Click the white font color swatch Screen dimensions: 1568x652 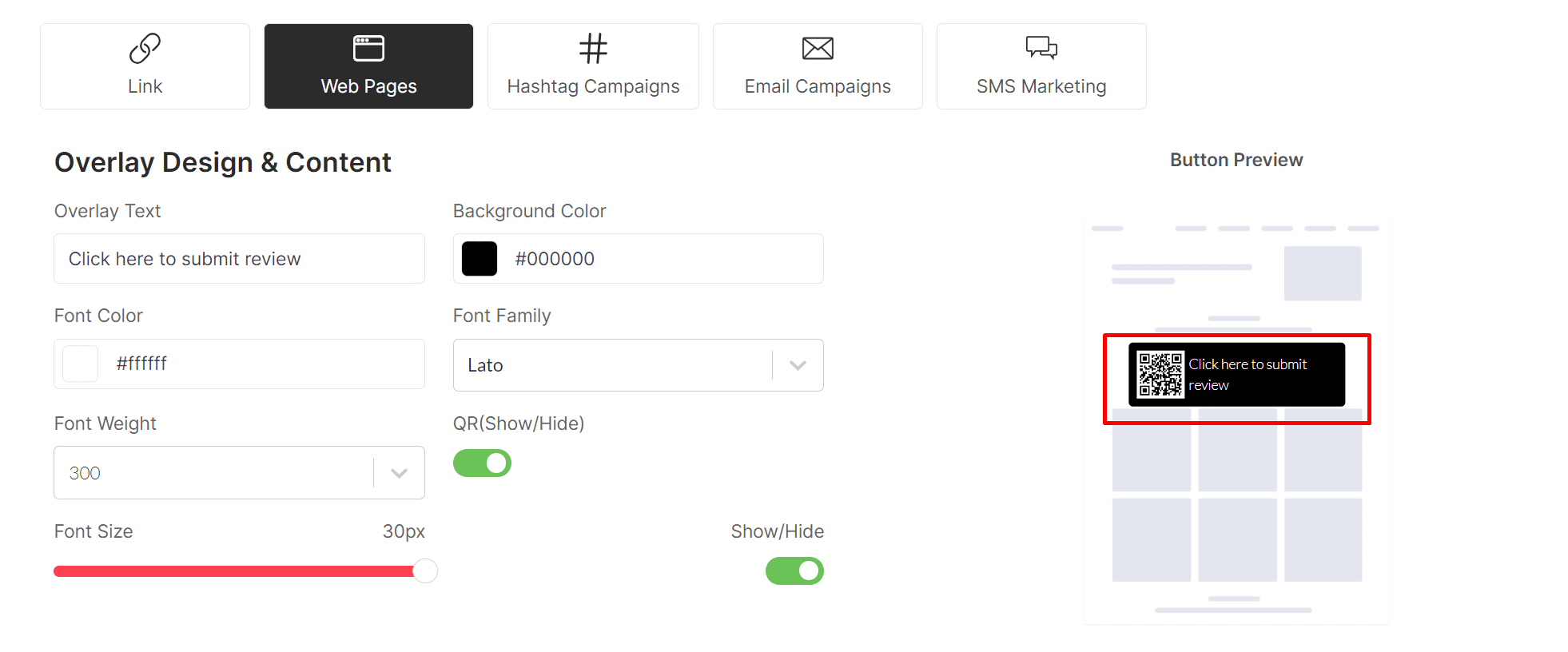[81, 364]
